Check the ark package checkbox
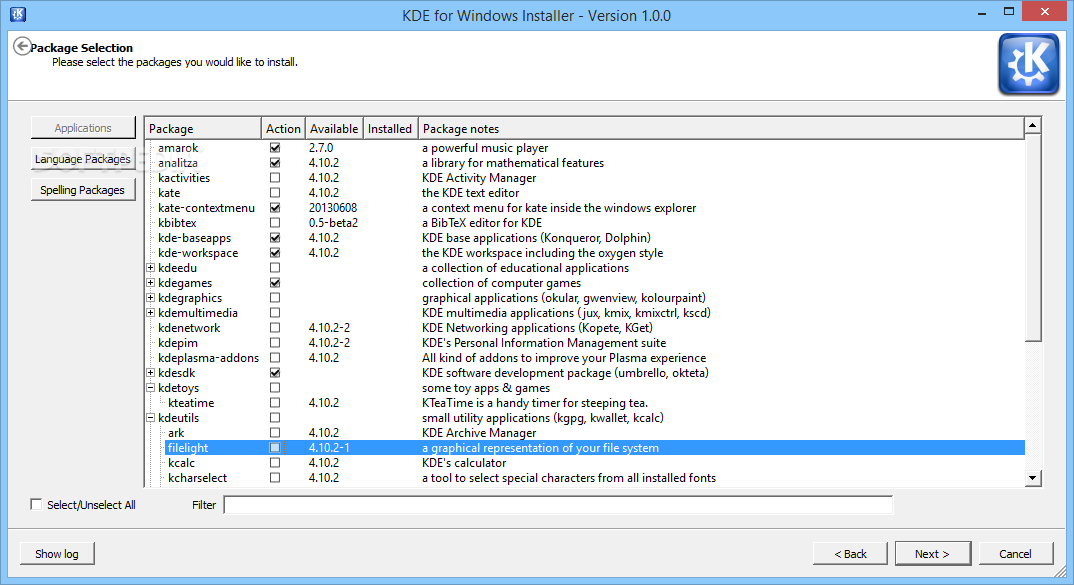 click(275, 433)
